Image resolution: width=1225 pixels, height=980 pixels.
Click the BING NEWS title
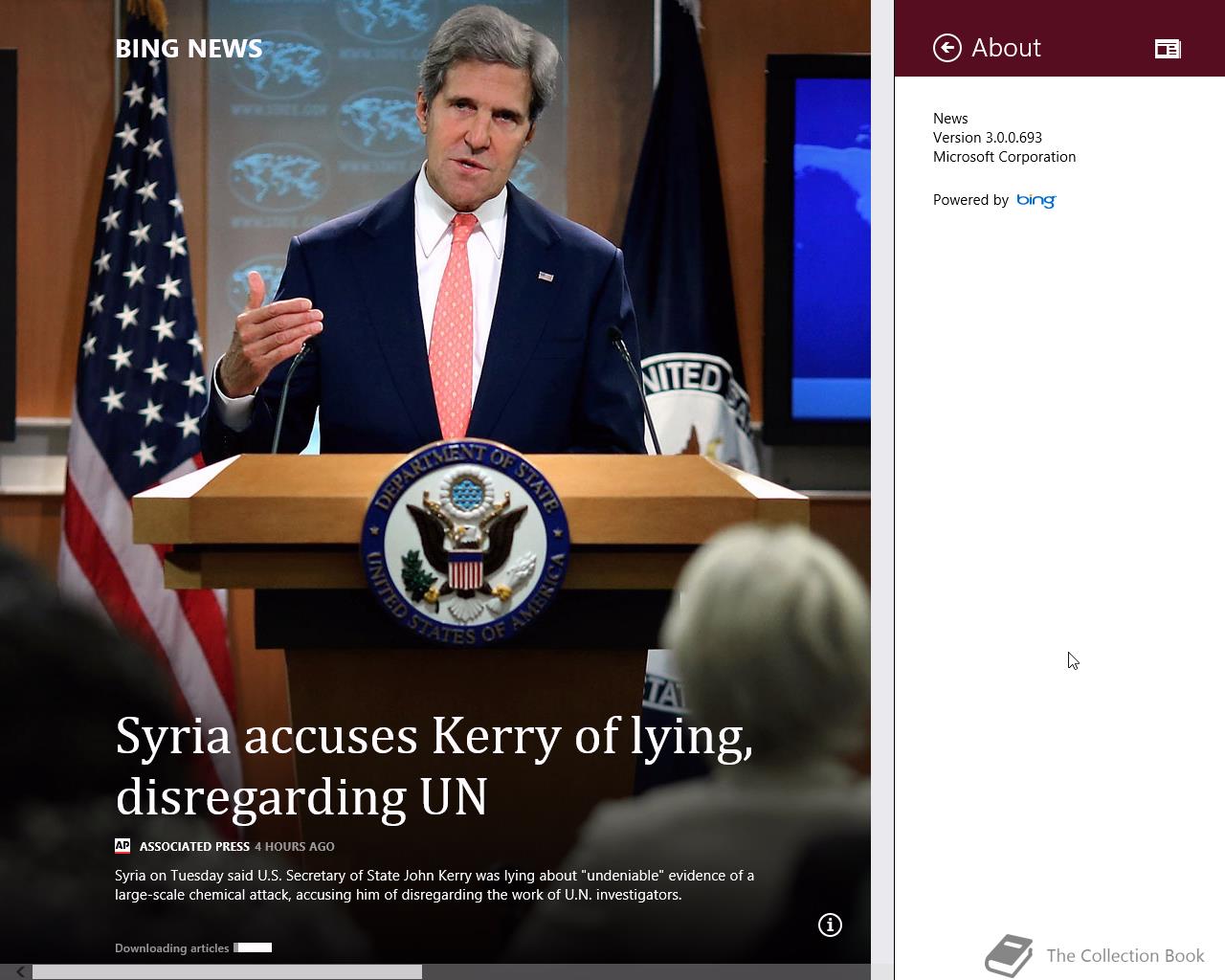pos(189,49)
